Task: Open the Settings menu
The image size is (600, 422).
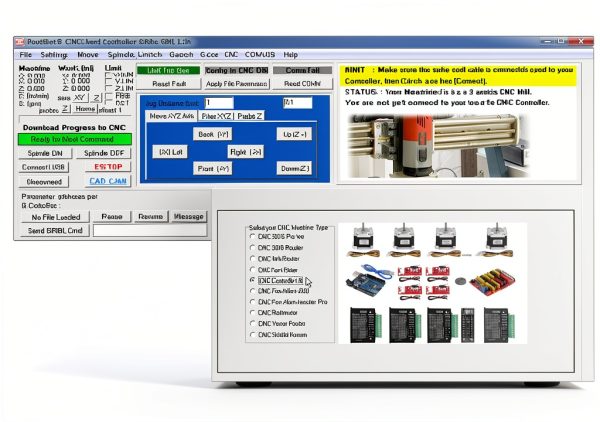Action: [x=54, y=55]
